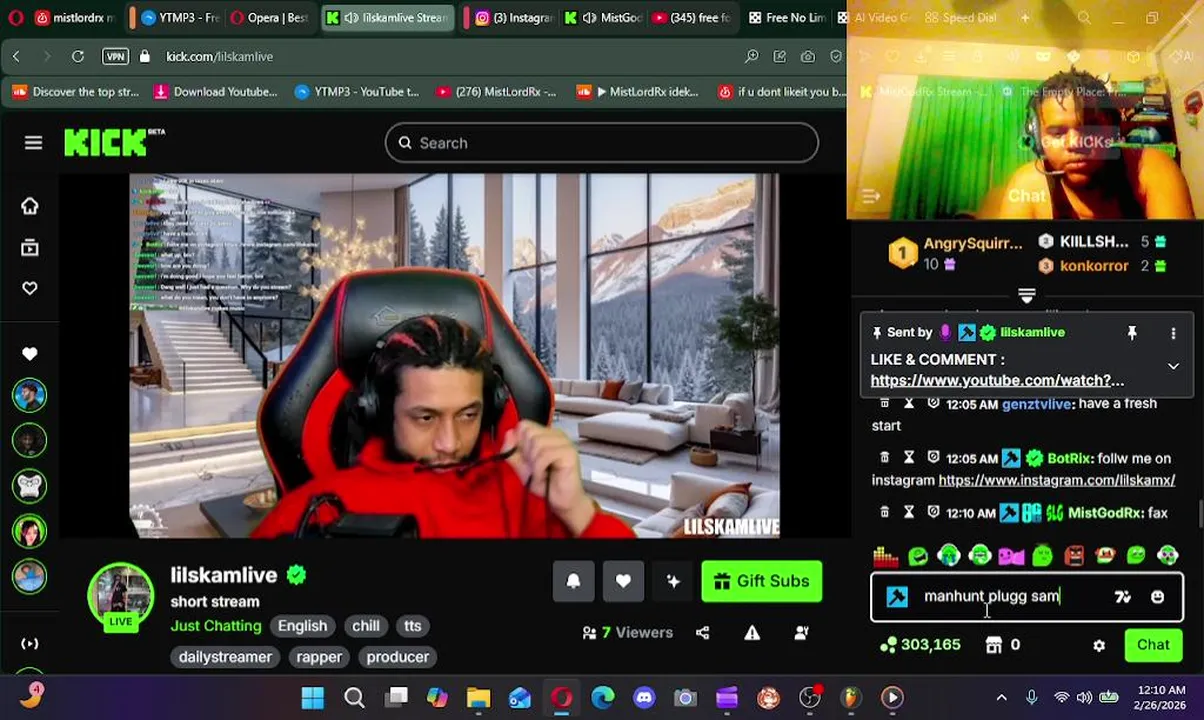Screen dimensions: 1204x720
Task: Open the instagram.com/lilskamx link in chat
Action: 1056,480
